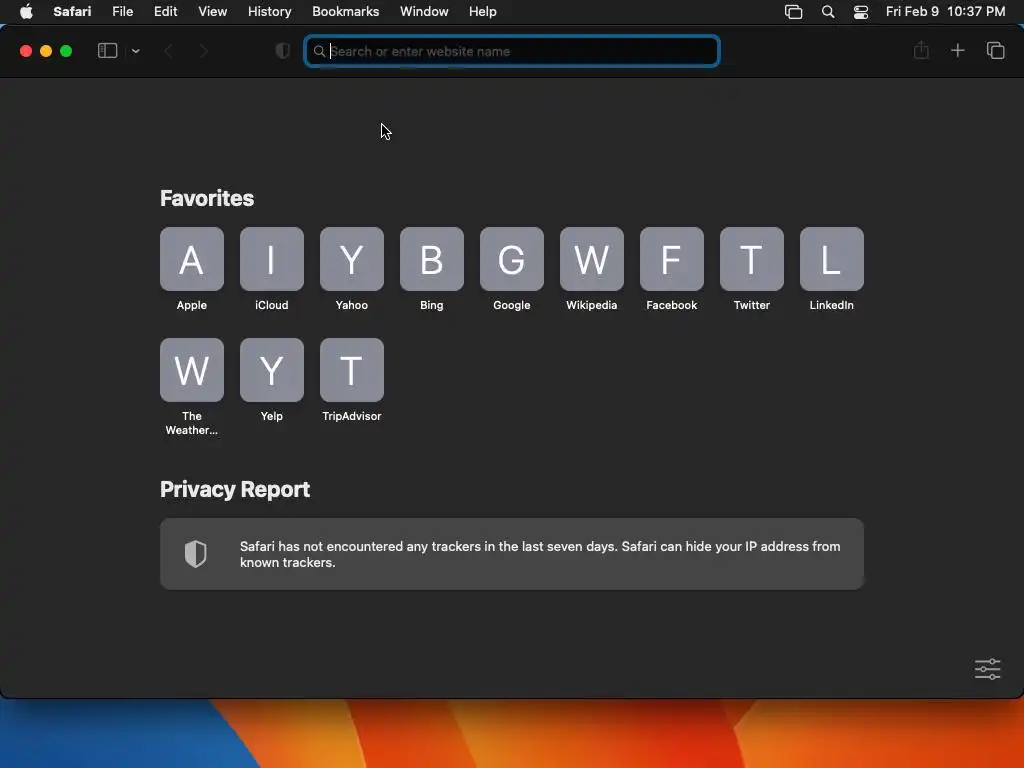Open the Privacy Report card

click(512, 554)
